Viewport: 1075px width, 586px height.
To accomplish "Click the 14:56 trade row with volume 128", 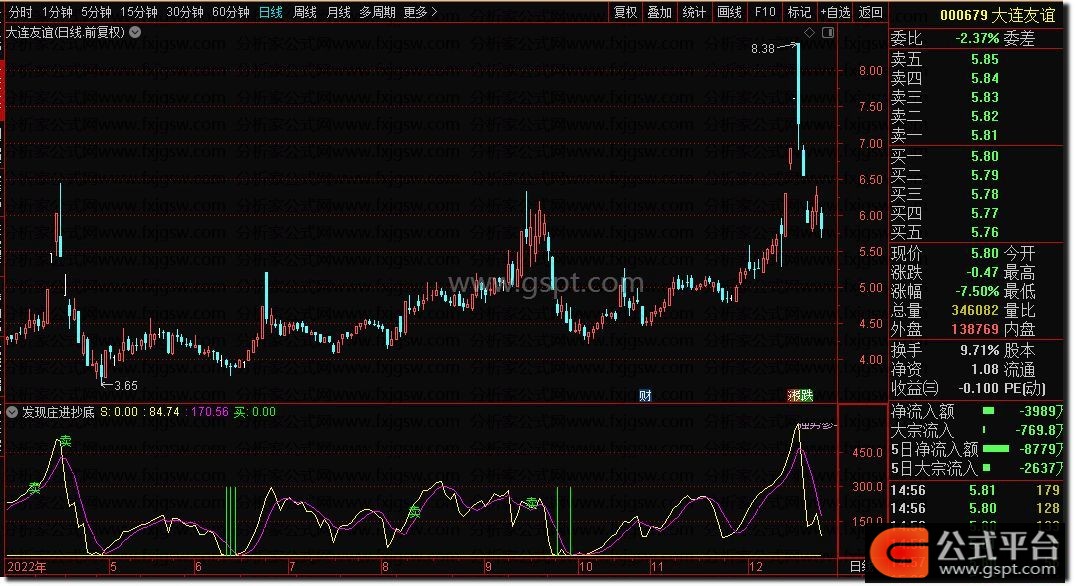I will coord(976,509).
